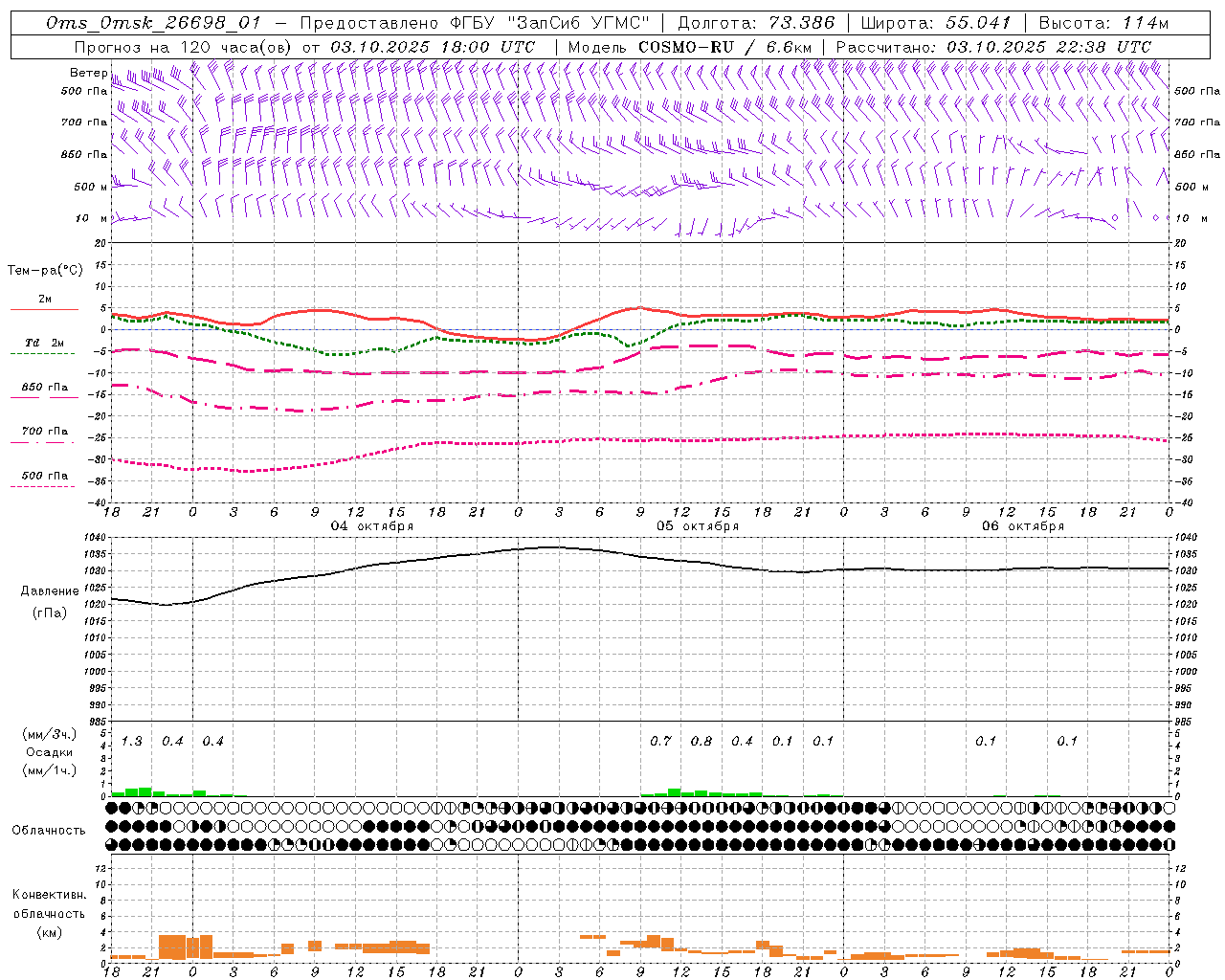Click the 1.3 precipitation amount

(x=131, y=741)
